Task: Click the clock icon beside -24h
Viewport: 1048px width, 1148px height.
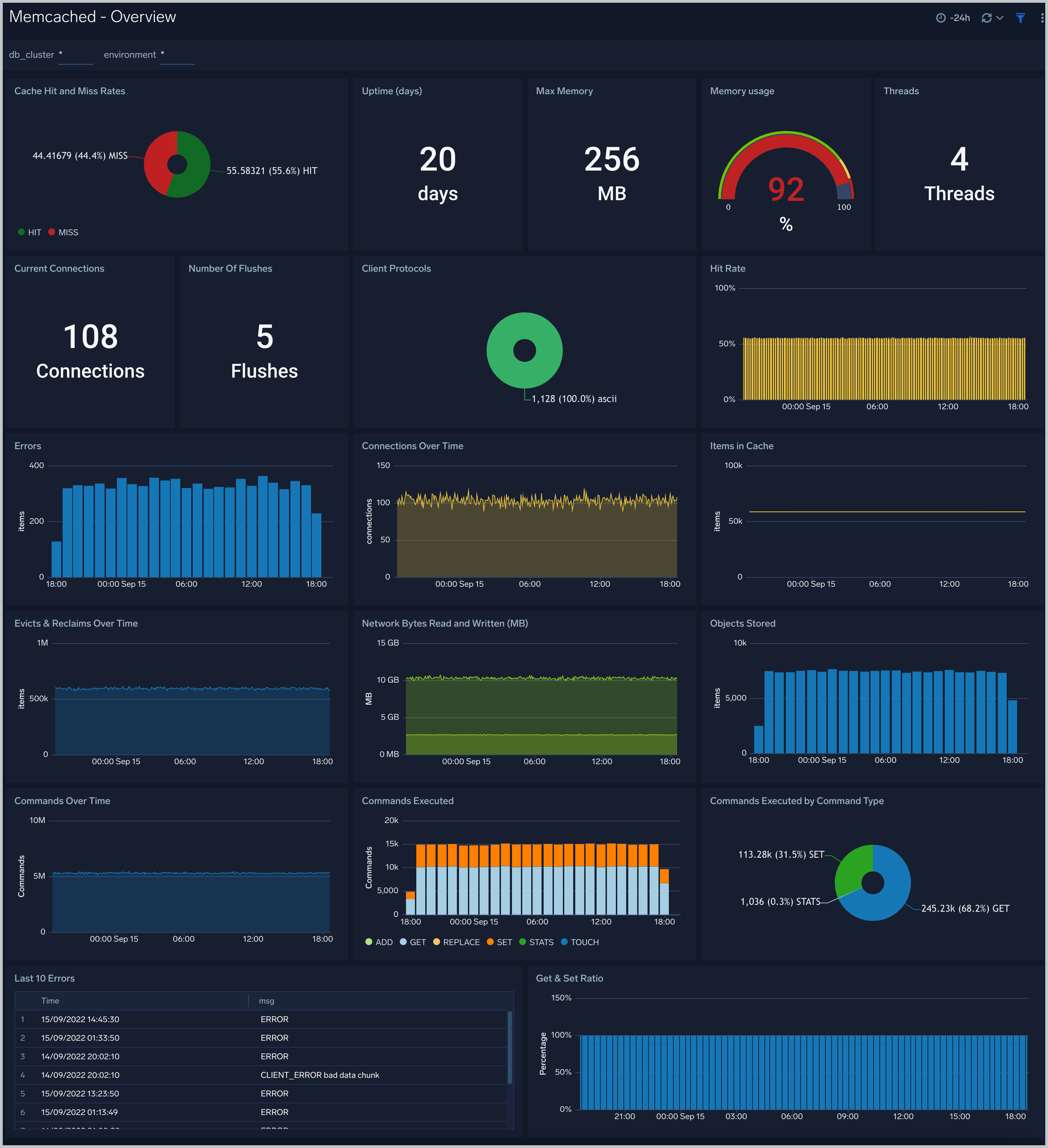Action: (x=940, y=18)
